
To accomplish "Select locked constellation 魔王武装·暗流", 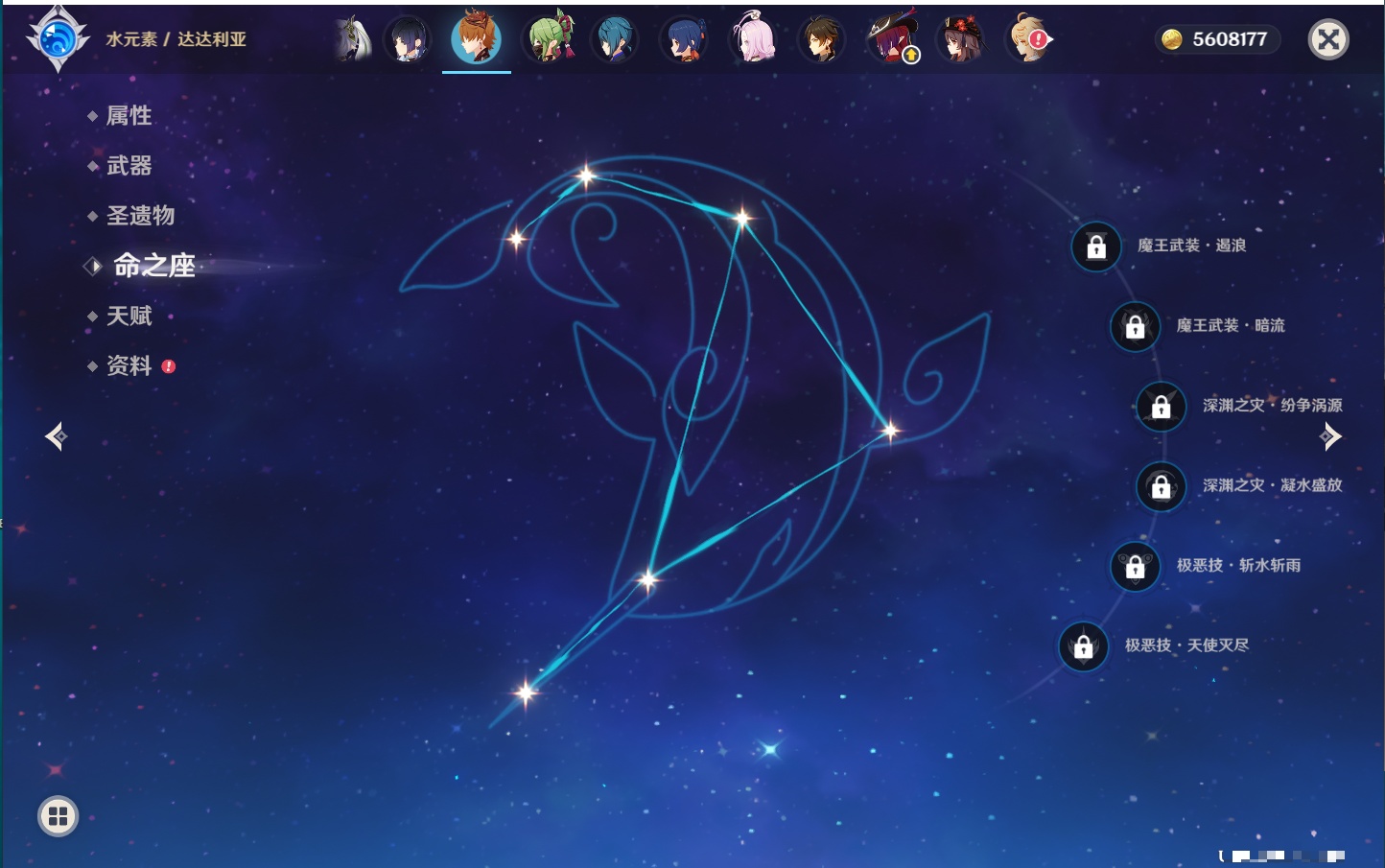I will 1136,326.
